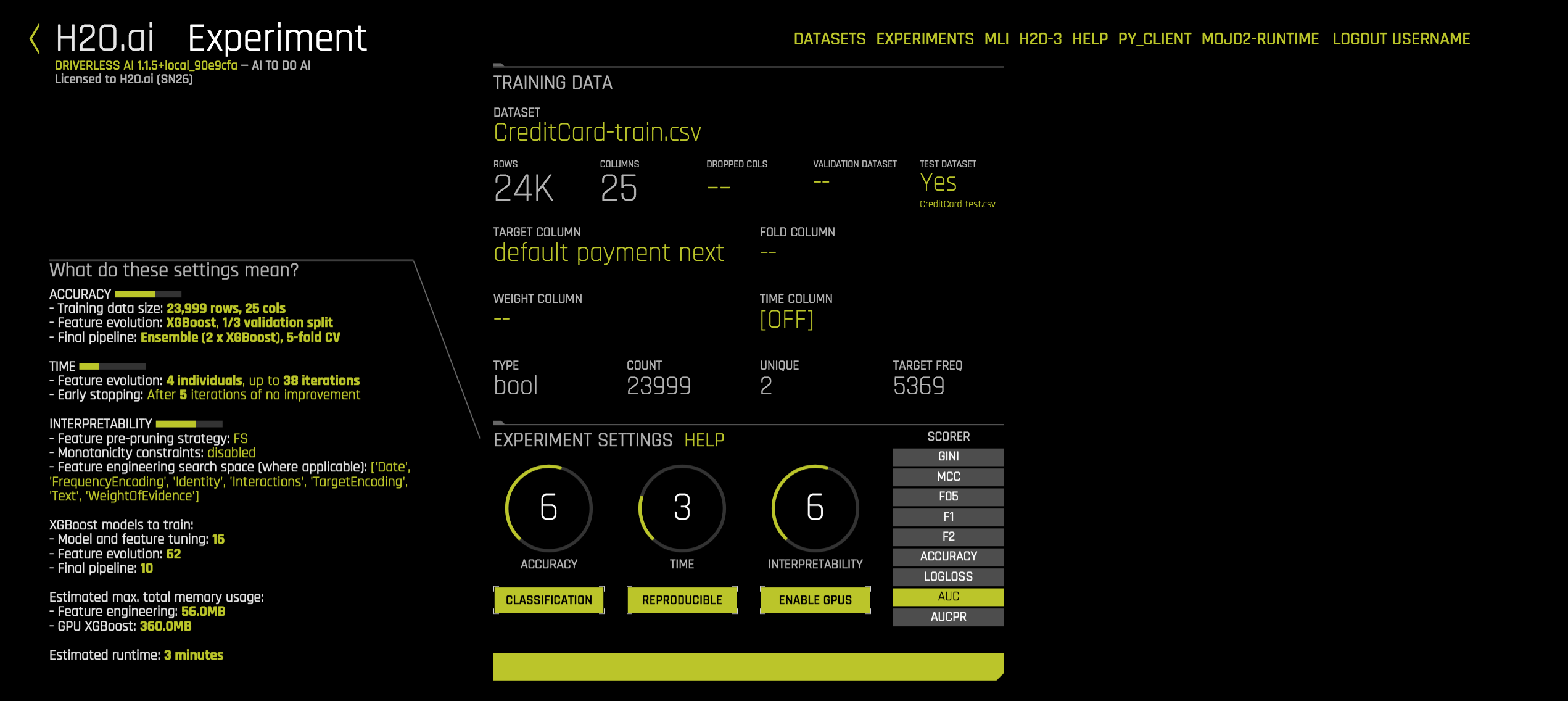
Task: Open the HELP menu in top navigation
Action: coord(1090,39)
